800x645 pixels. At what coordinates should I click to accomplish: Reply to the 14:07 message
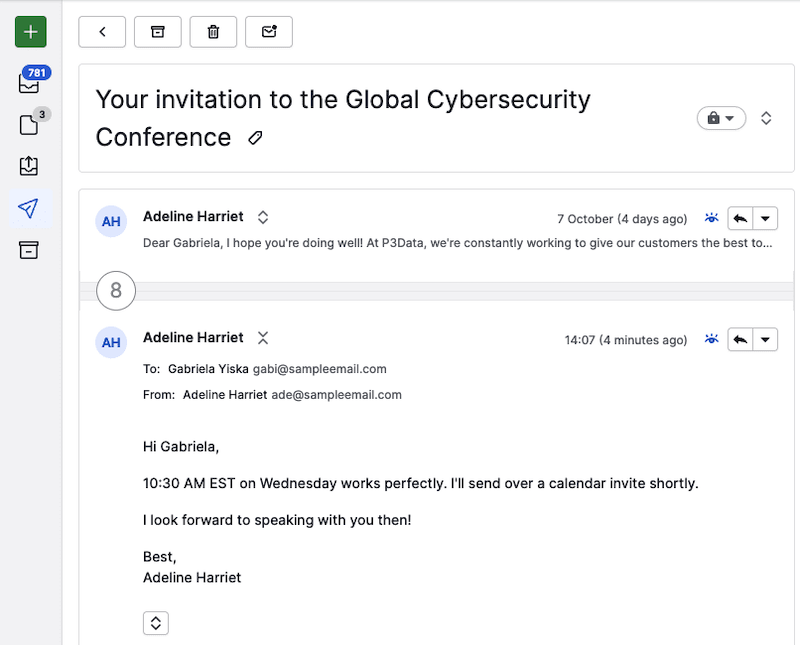[740, 340]
